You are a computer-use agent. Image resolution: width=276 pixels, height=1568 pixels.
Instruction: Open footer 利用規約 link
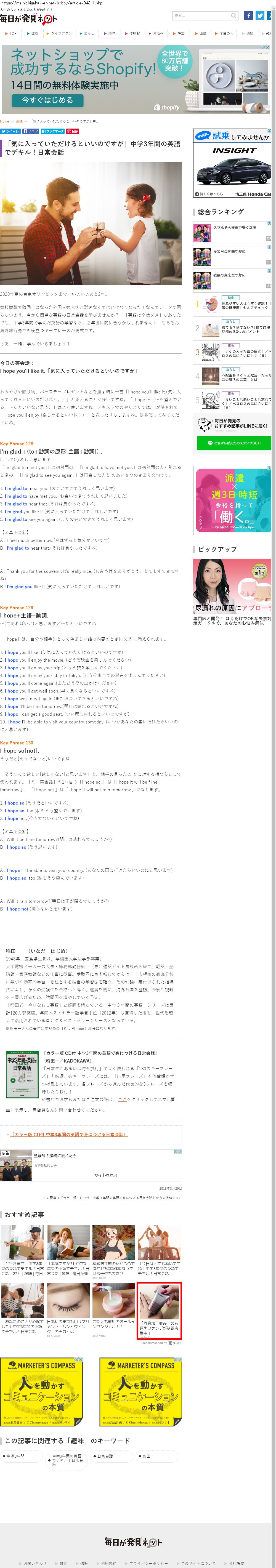coord(108,1563)
